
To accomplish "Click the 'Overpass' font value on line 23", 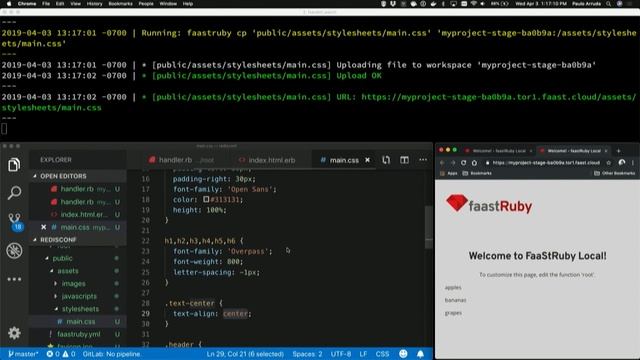I will coord(248,251).
